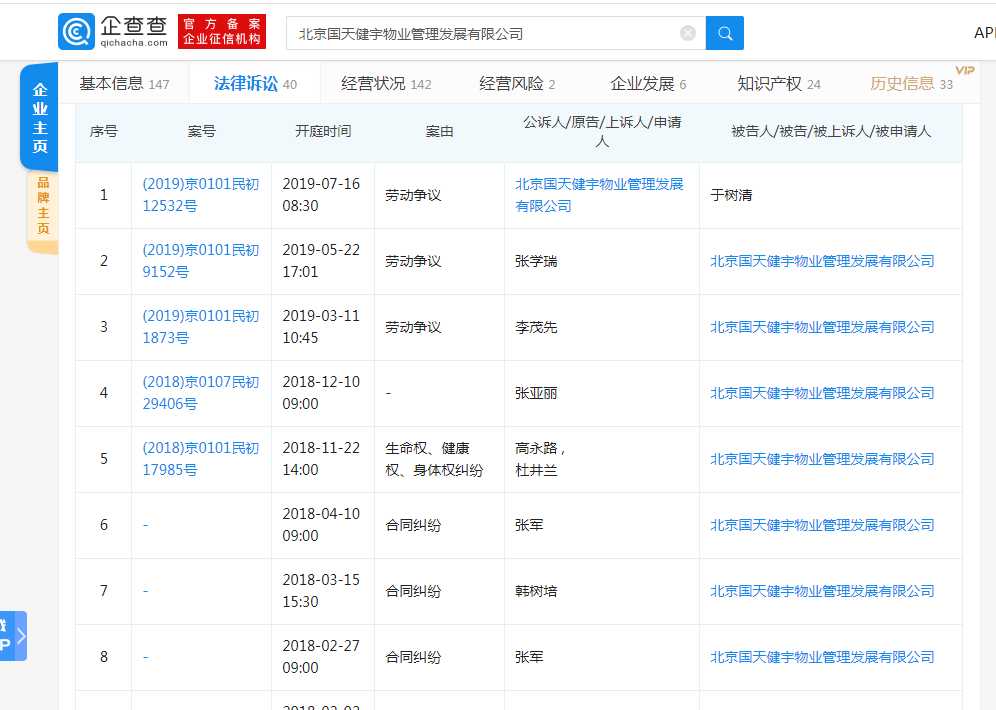Click hearing time 2019-05-22 17:01
996x710 pixels.
[x=321, y=261]
